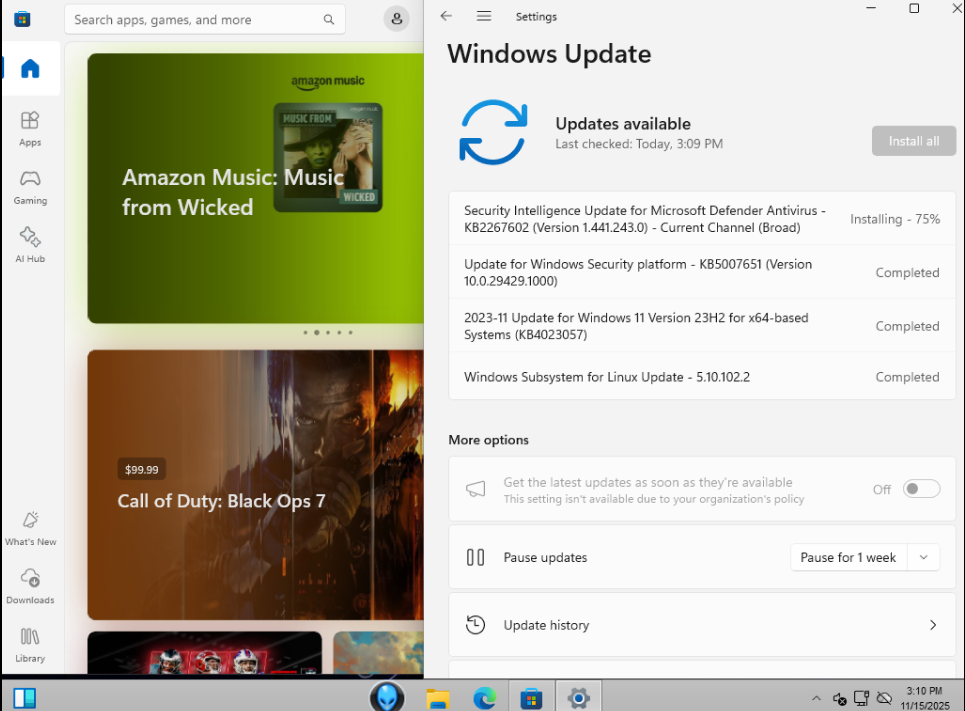Click the More options heading

488,440
